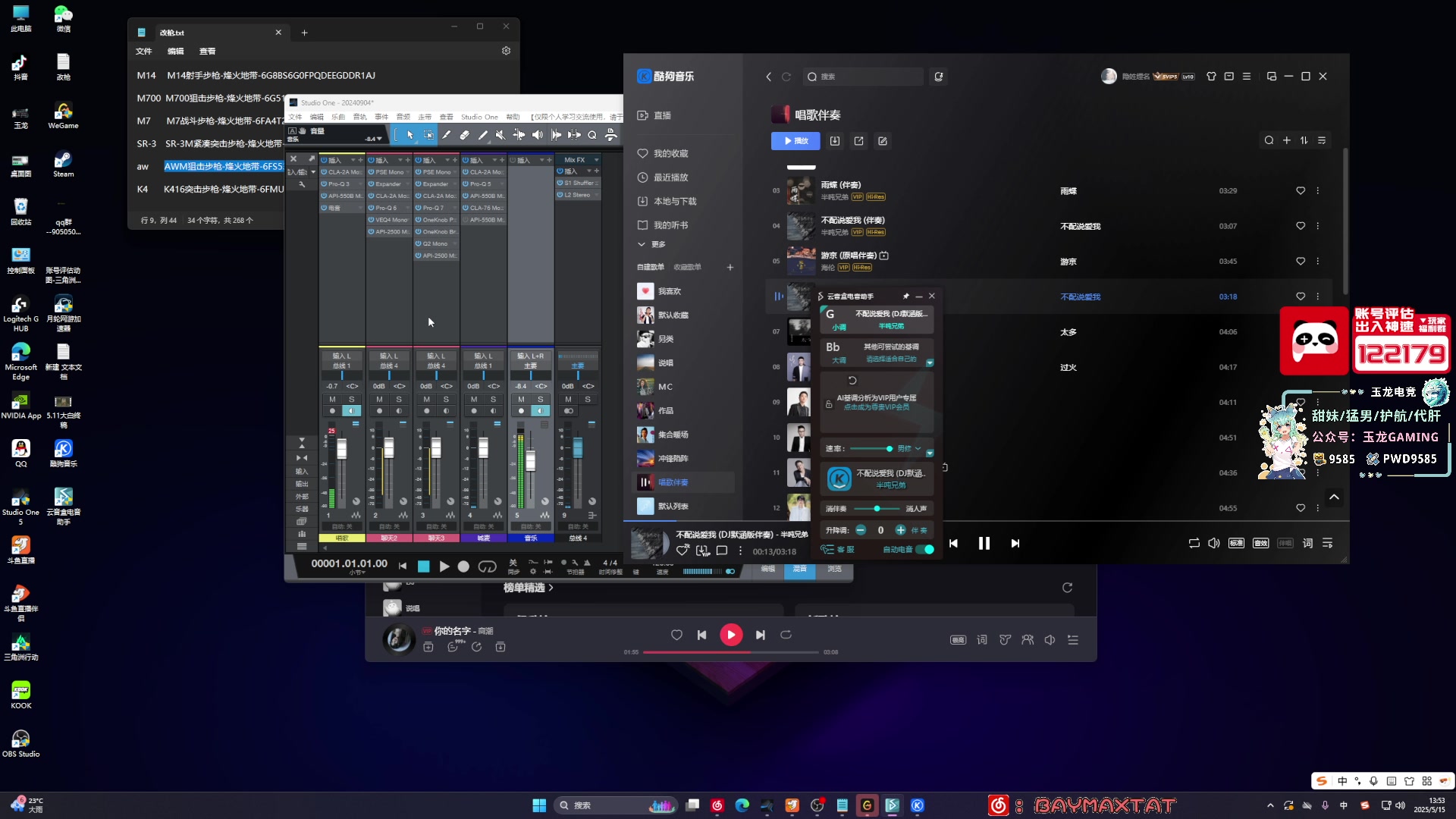Click blue 播放 button in KuGou playlist
This screenshot has height=819, width=1456.
point(795,141)
